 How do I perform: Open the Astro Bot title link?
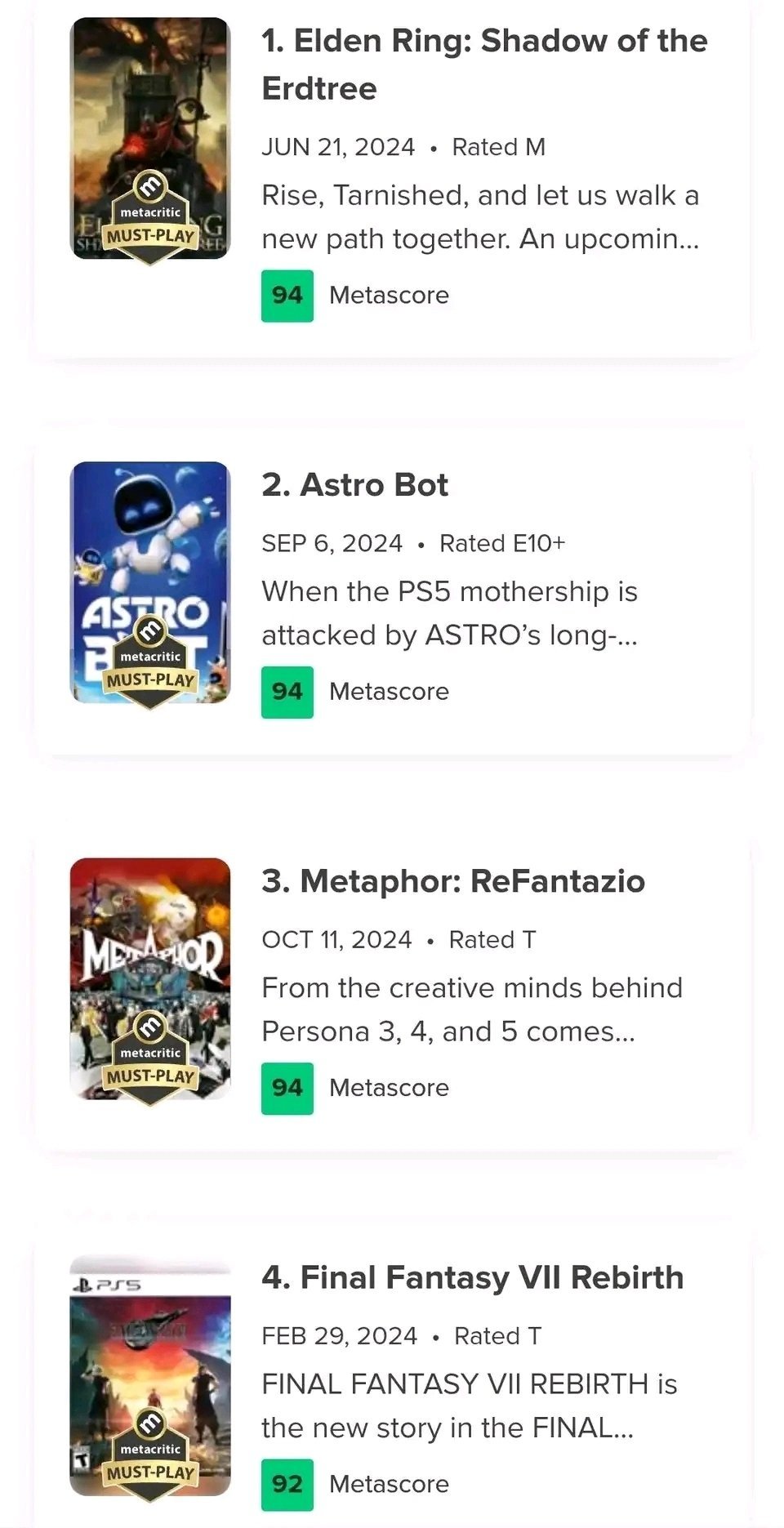pos(354,485)
